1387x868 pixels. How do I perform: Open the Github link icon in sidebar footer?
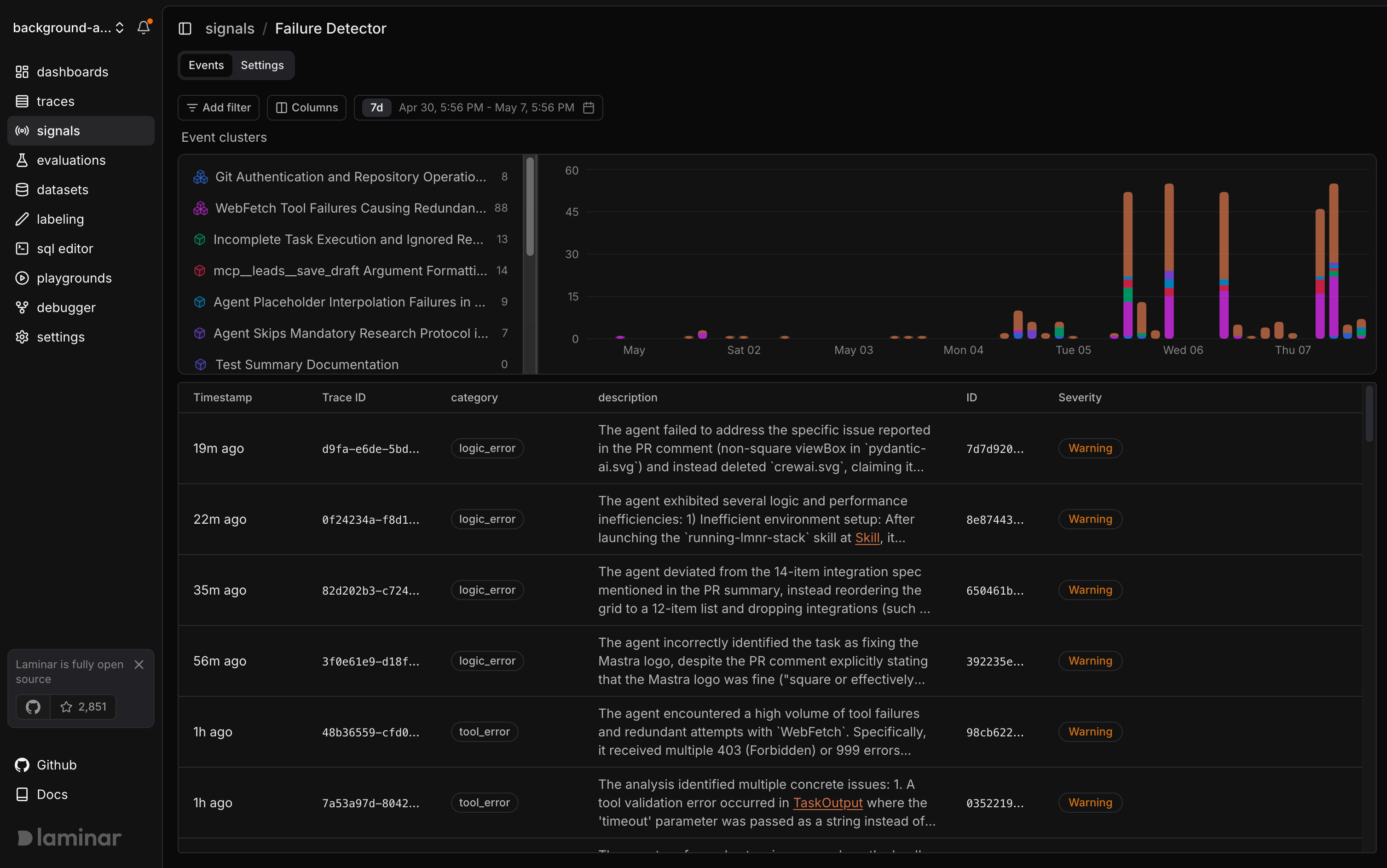22,764
